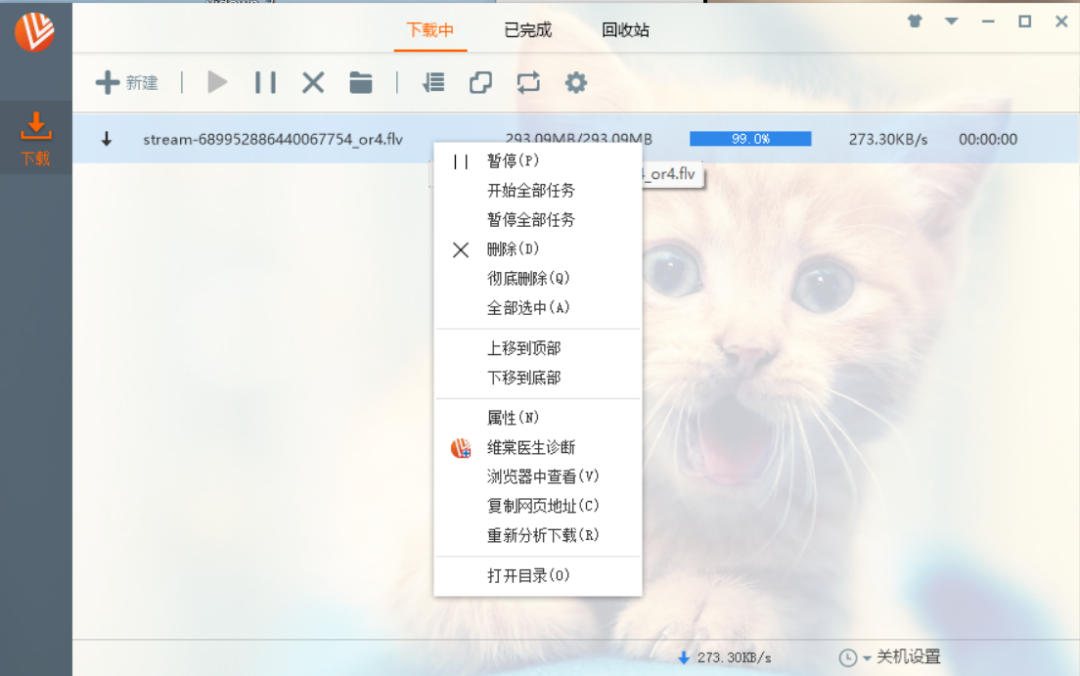Click the download arrow status icon in row
The width and height of the screenshot is (1080, 676).
coord(106,139)
